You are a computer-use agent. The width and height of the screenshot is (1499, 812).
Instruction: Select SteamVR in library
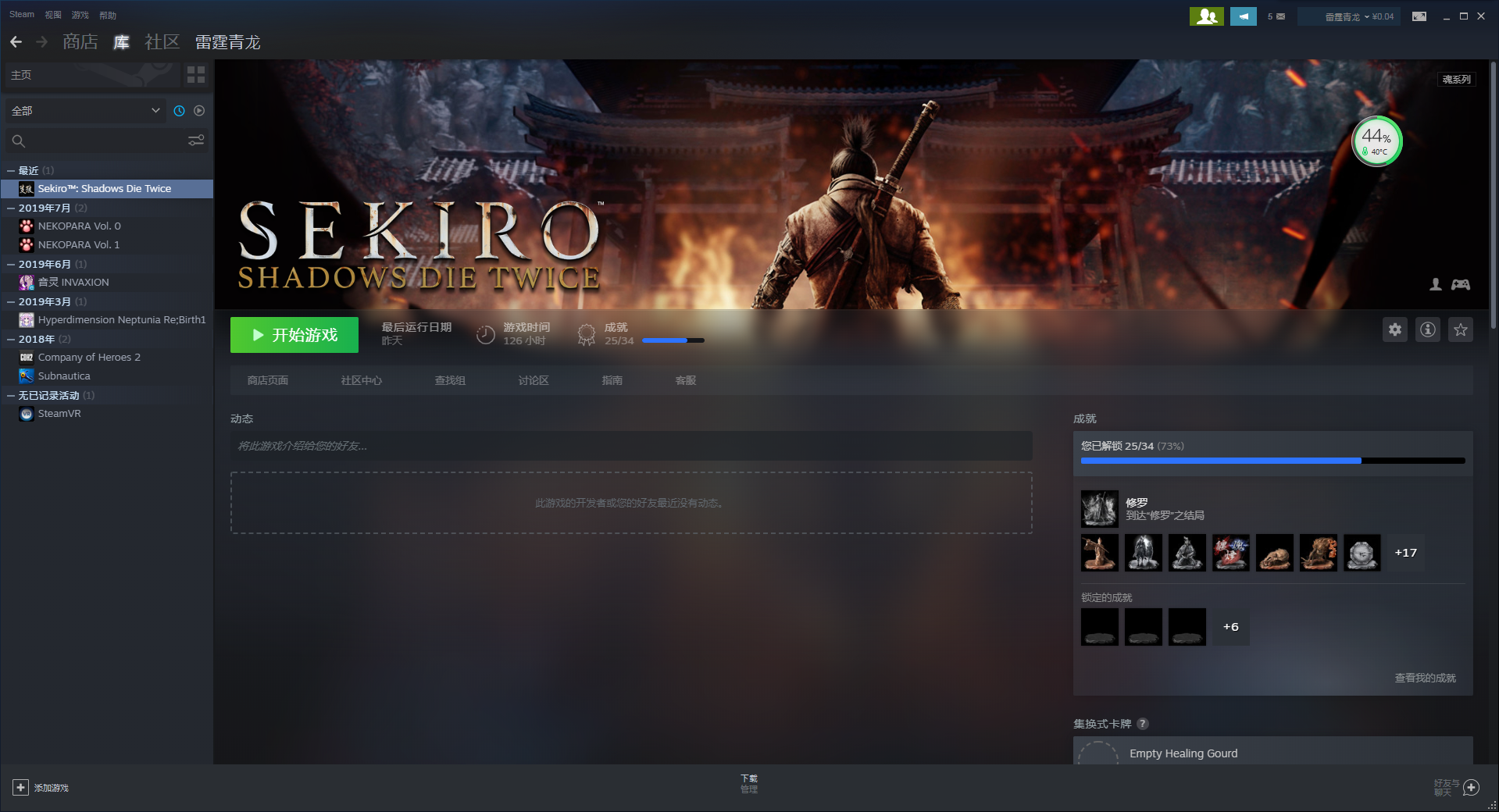point(107,414)
